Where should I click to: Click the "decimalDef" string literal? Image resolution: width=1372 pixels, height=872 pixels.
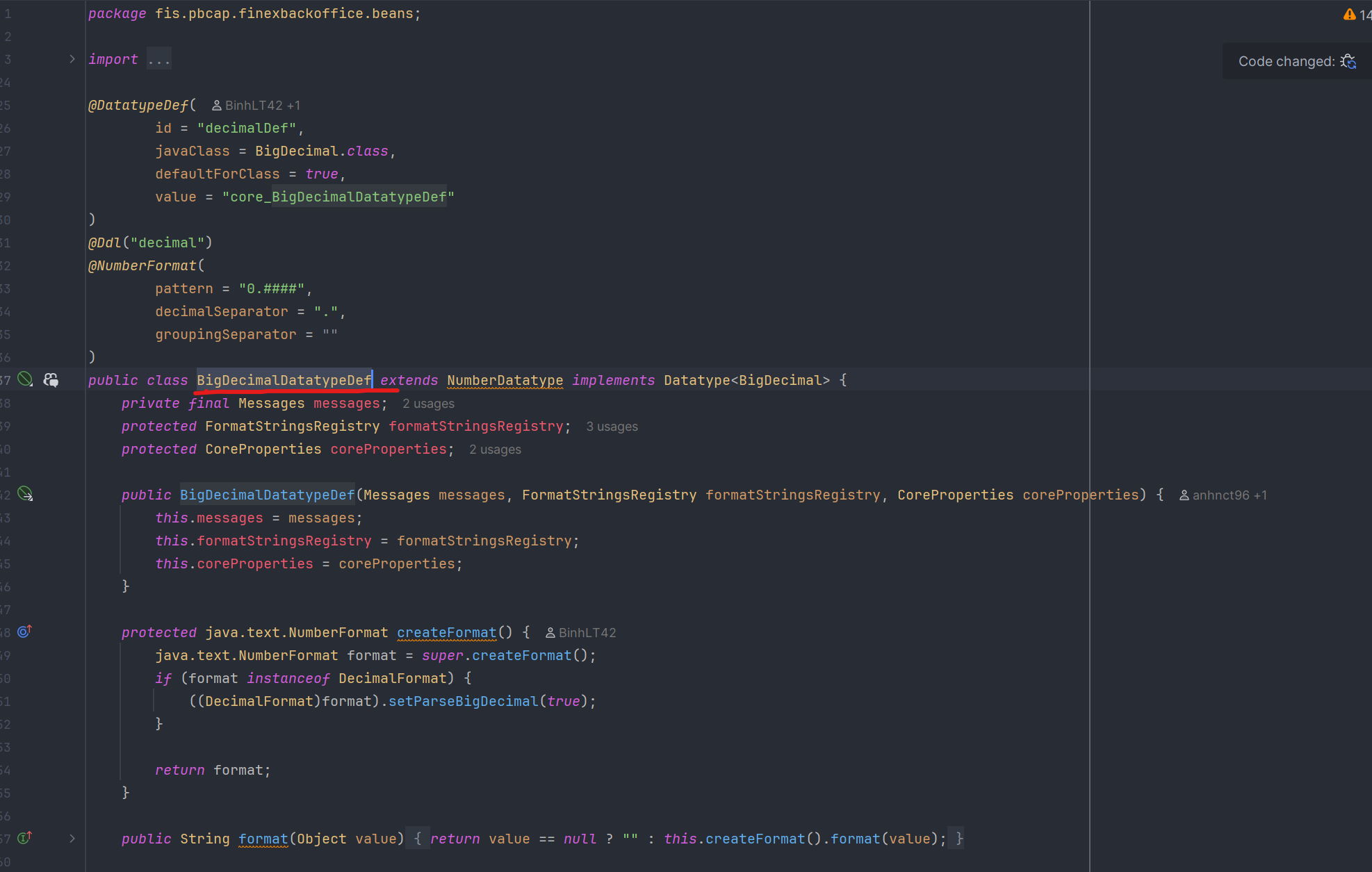(x=247, y=128)
